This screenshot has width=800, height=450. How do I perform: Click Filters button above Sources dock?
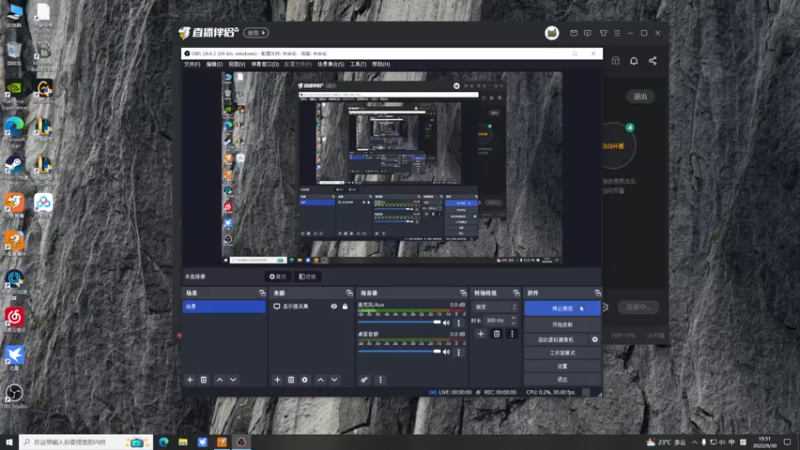(308, 277)
